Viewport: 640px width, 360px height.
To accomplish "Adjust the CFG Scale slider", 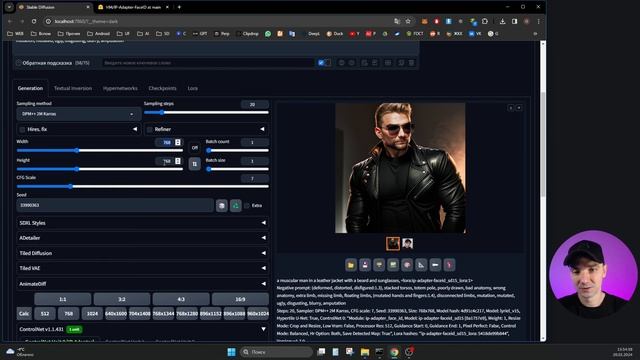I will [x=142, y=187].
